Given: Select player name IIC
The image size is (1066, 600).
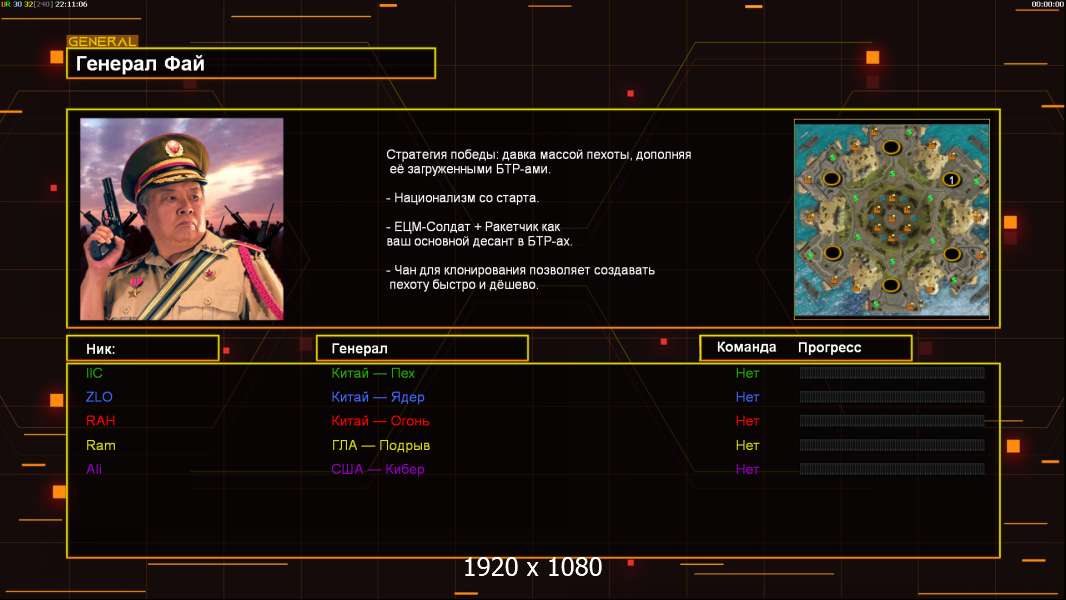Looking at the screenshot, I should (94, 373).
